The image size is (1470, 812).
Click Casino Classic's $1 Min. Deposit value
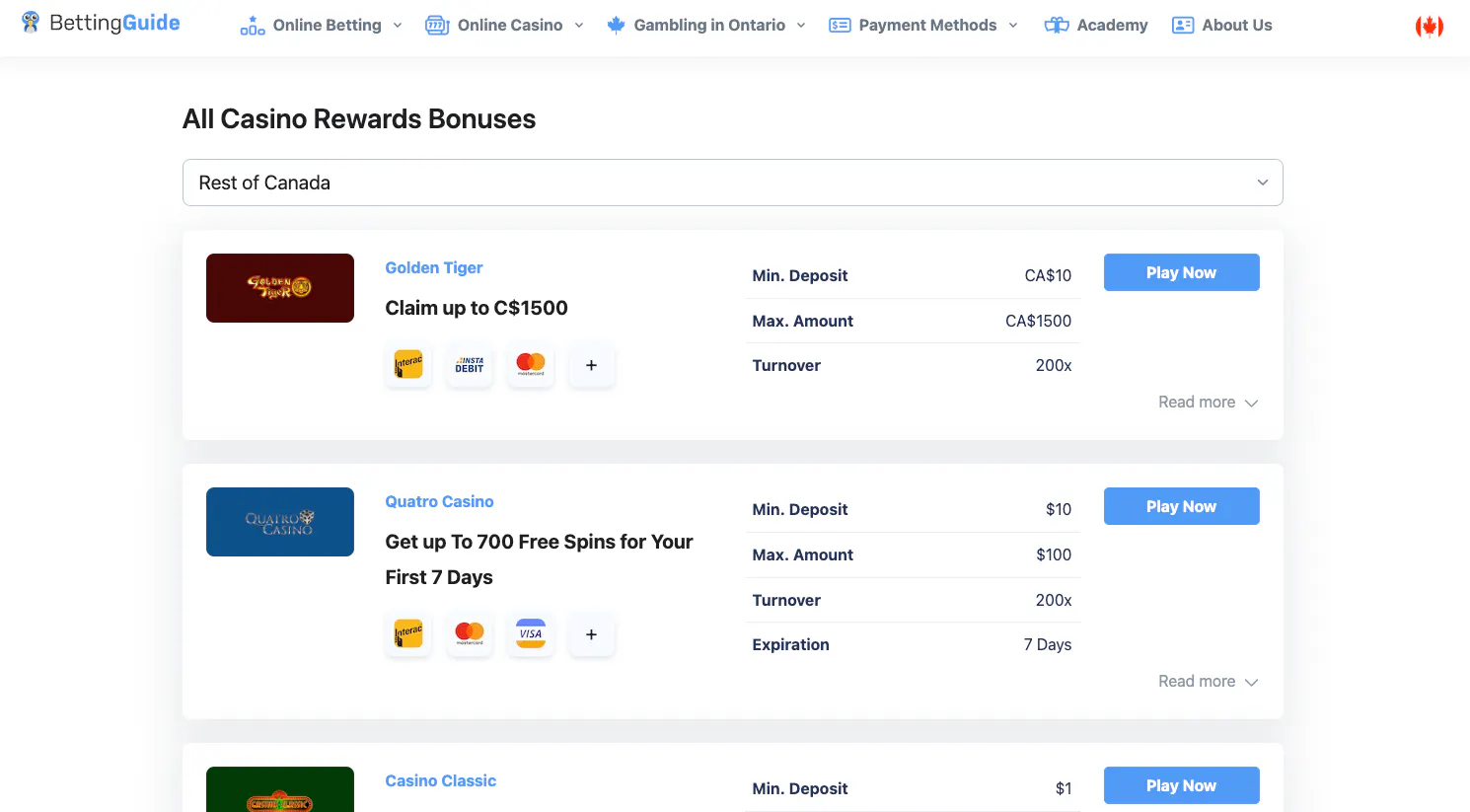click(x=1064, y=788)
